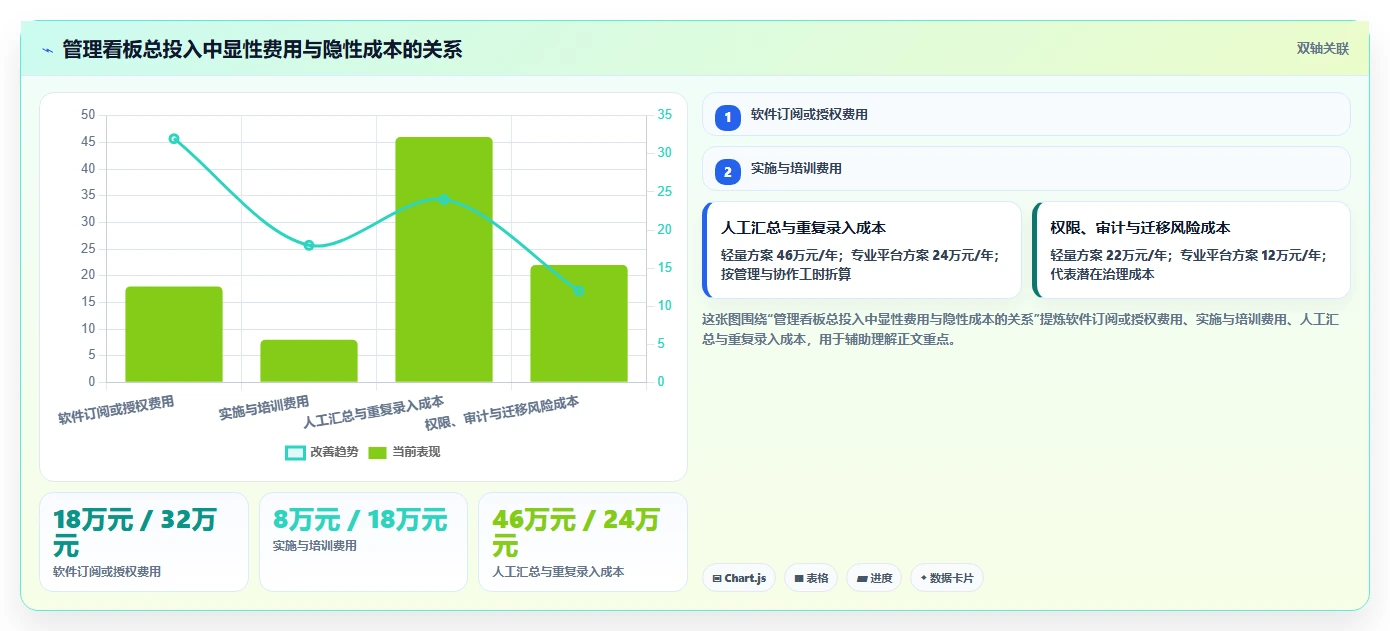Click the Chart.js tag
1390x631 pixels.
click(739, 578)
